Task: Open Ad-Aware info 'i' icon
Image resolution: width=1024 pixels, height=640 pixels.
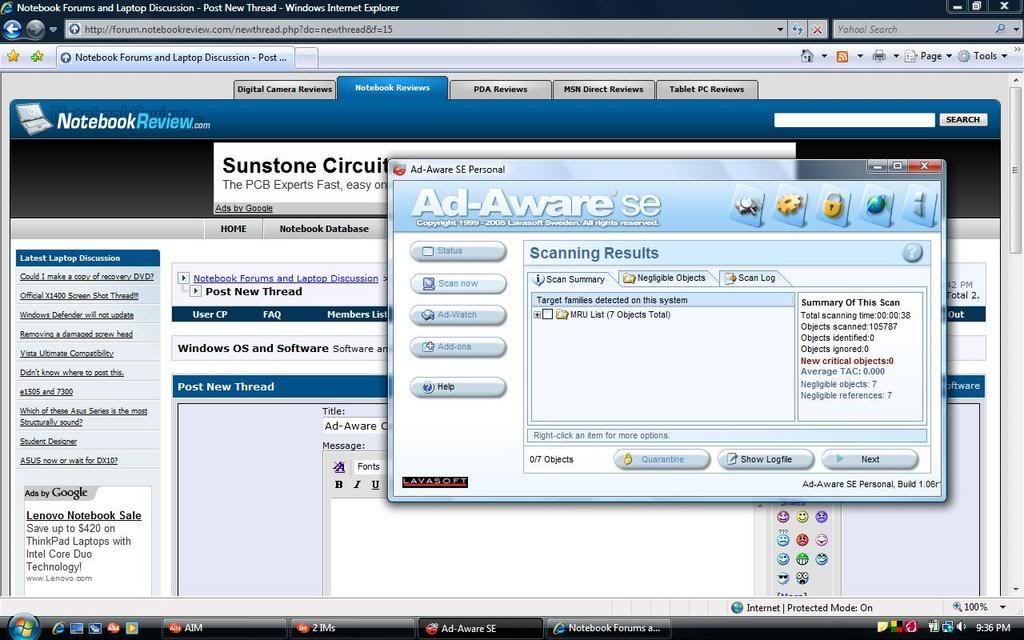Action: pyautogui.click(x=920, y=205)
